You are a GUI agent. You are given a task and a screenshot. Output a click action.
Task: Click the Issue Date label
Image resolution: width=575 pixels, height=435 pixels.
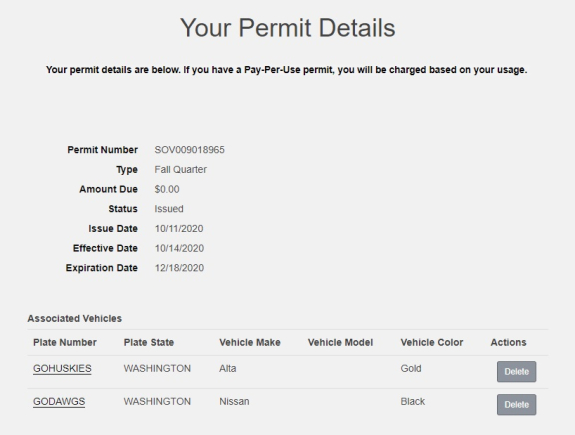(113, 229)
